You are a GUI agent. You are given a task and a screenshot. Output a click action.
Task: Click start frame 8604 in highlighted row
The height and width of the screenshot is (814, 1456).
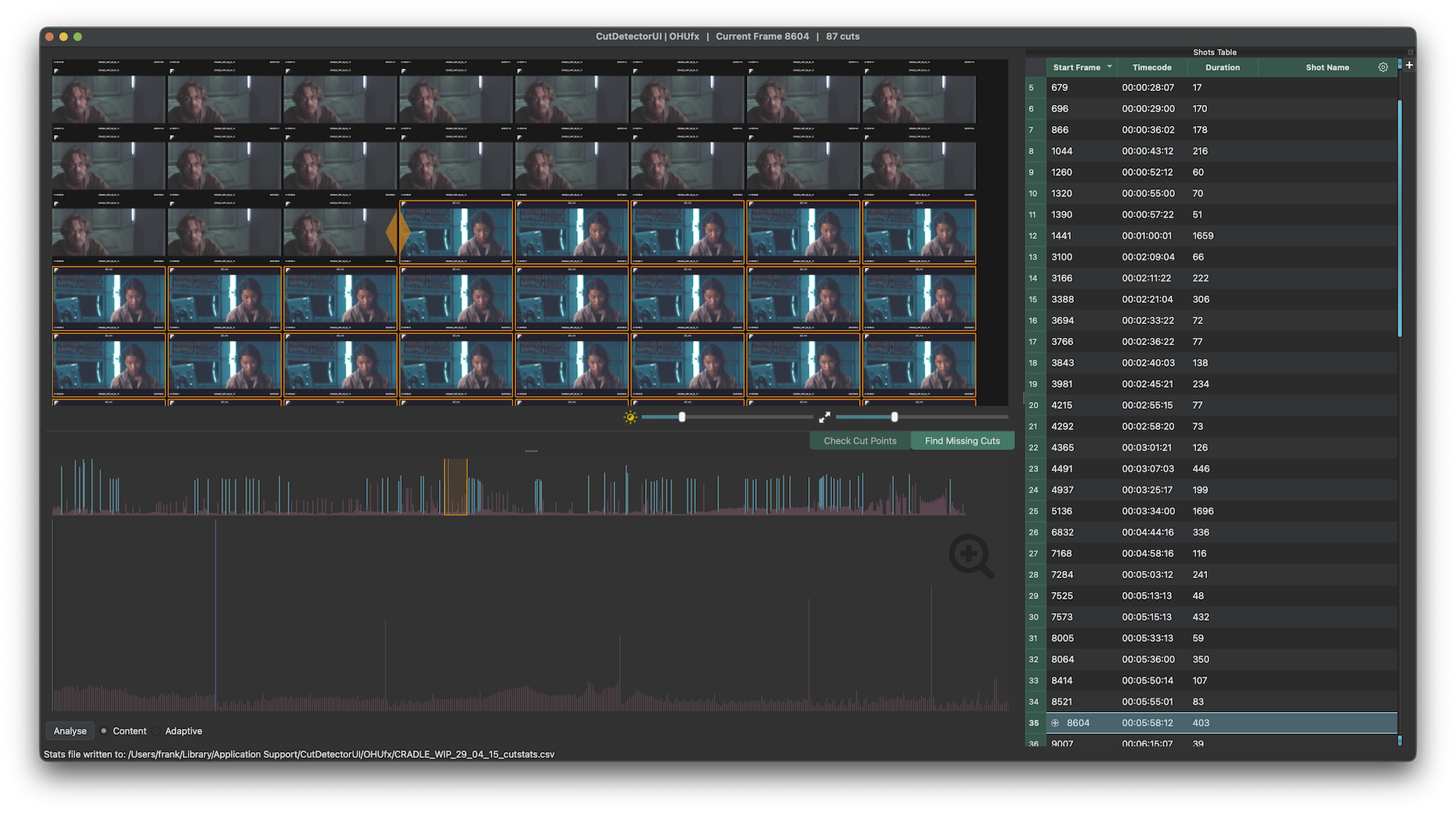1078,723
